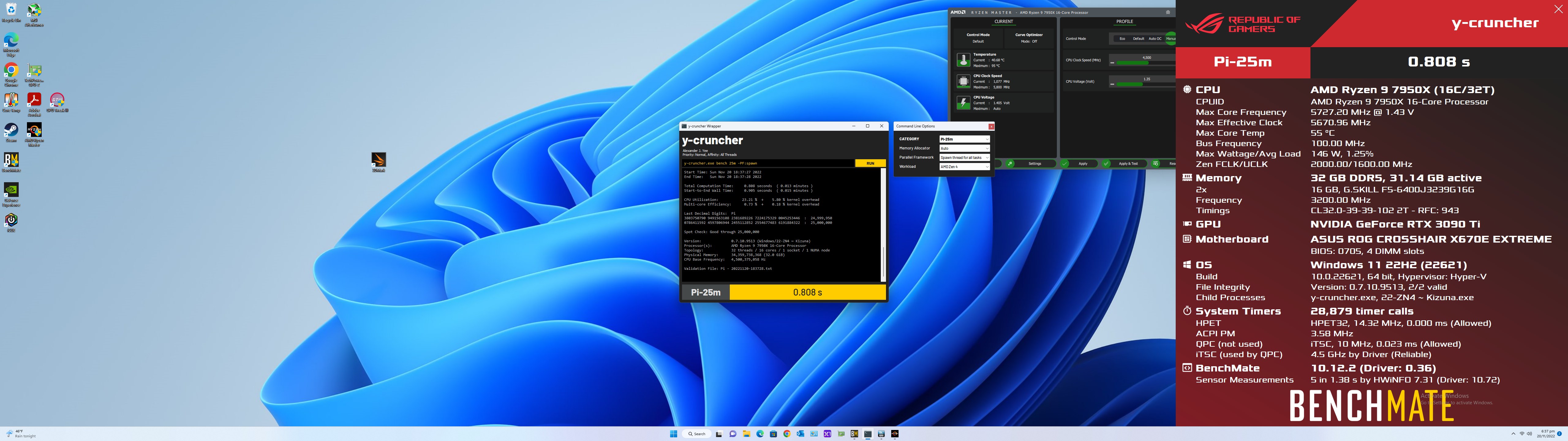The image size is (1568, 441).
Task: Open Windows Start menu
Action: [x=674, y=434]
